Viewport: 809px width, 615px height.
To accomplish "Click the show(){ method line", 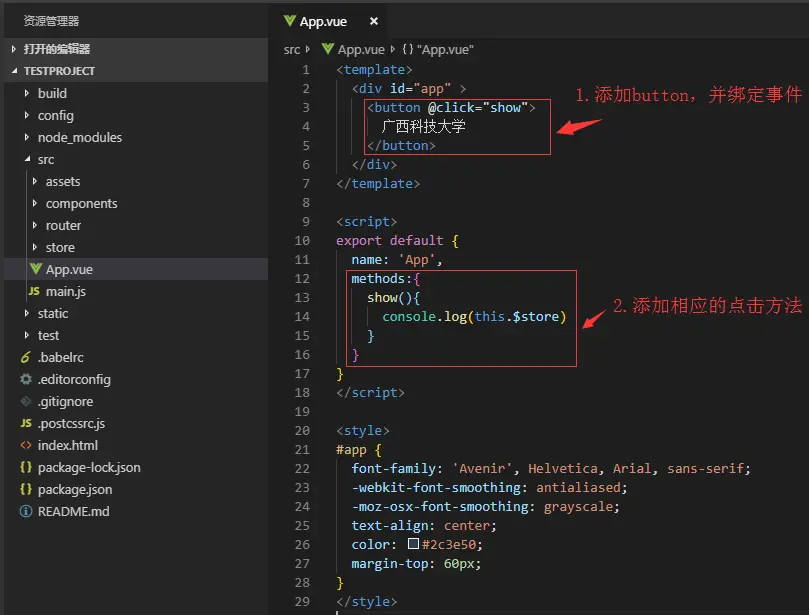I will coord(394,298).
